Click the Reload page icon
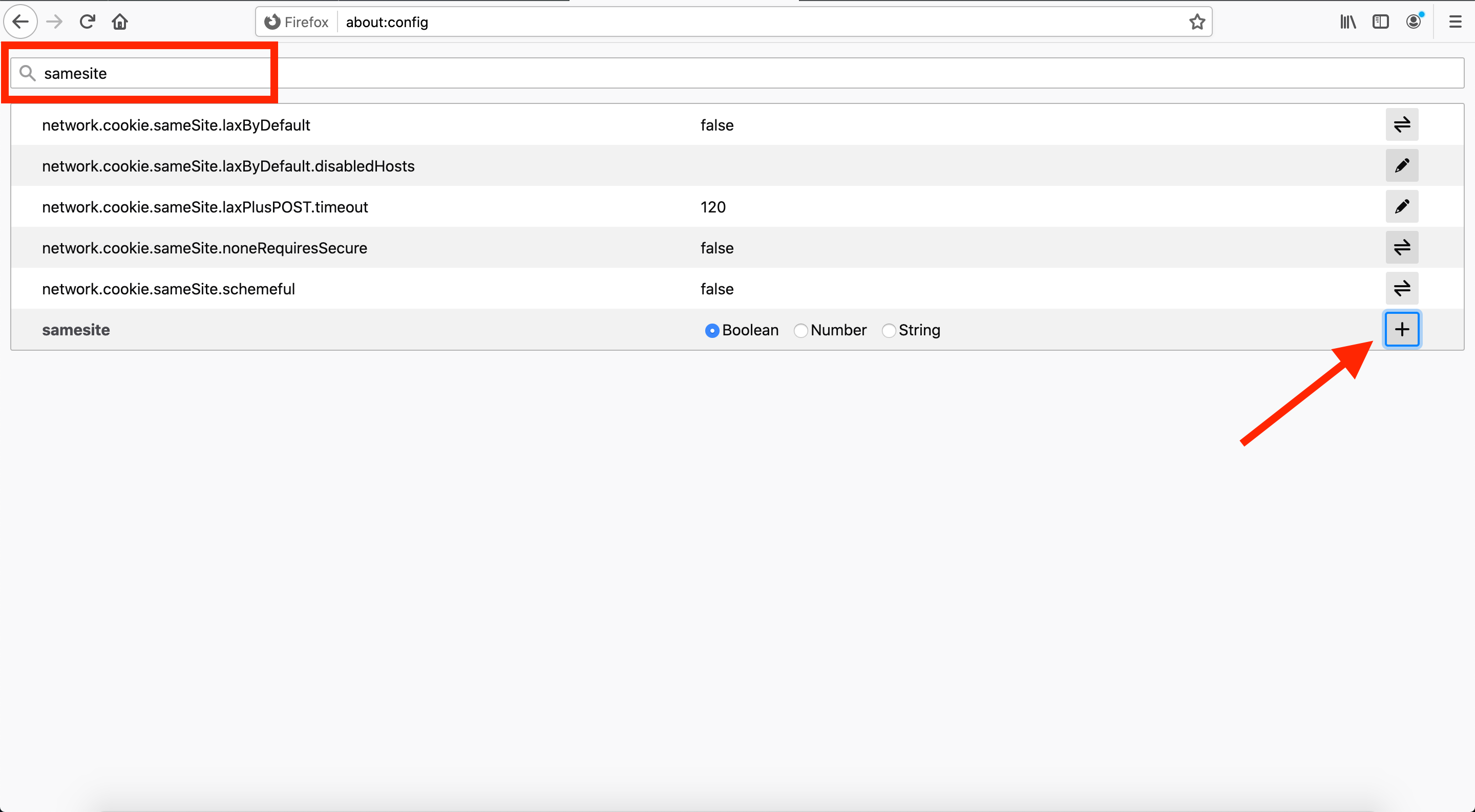 click(87, 22)
